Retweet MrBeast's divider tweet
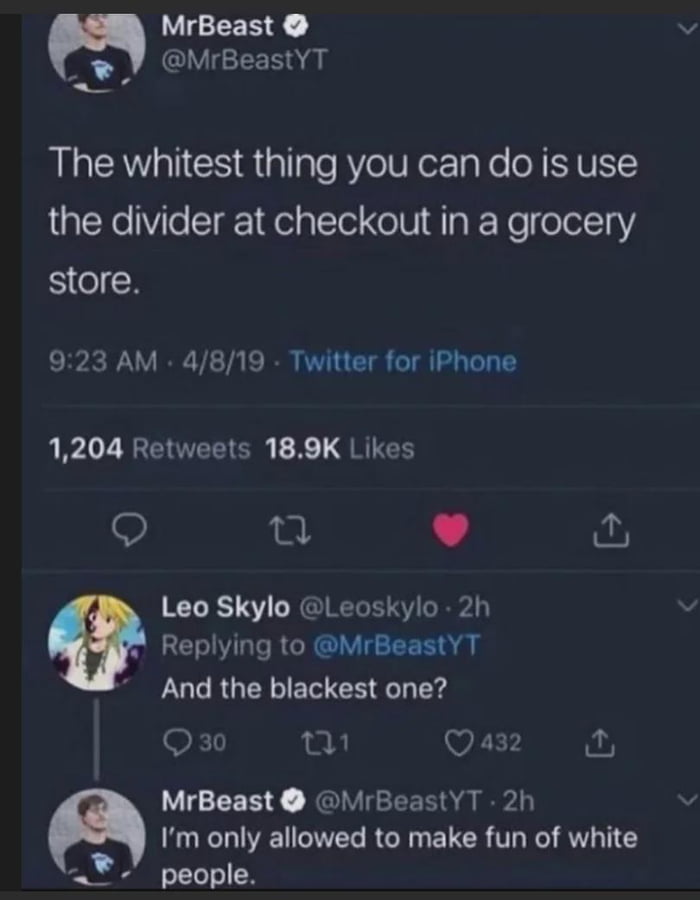Viewport: 700px width, 900px height. 290,532
